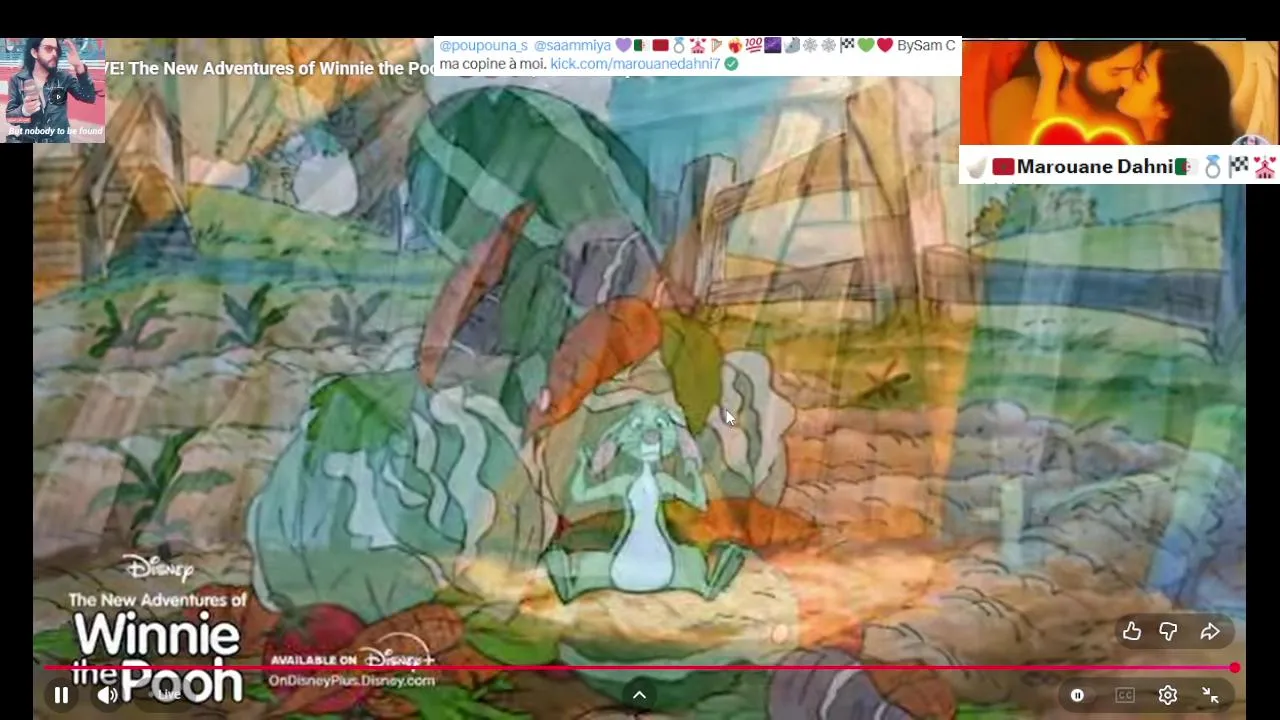The image size is (1280, 720).
Task: Mute the video volume
Action: coord(107,695)
